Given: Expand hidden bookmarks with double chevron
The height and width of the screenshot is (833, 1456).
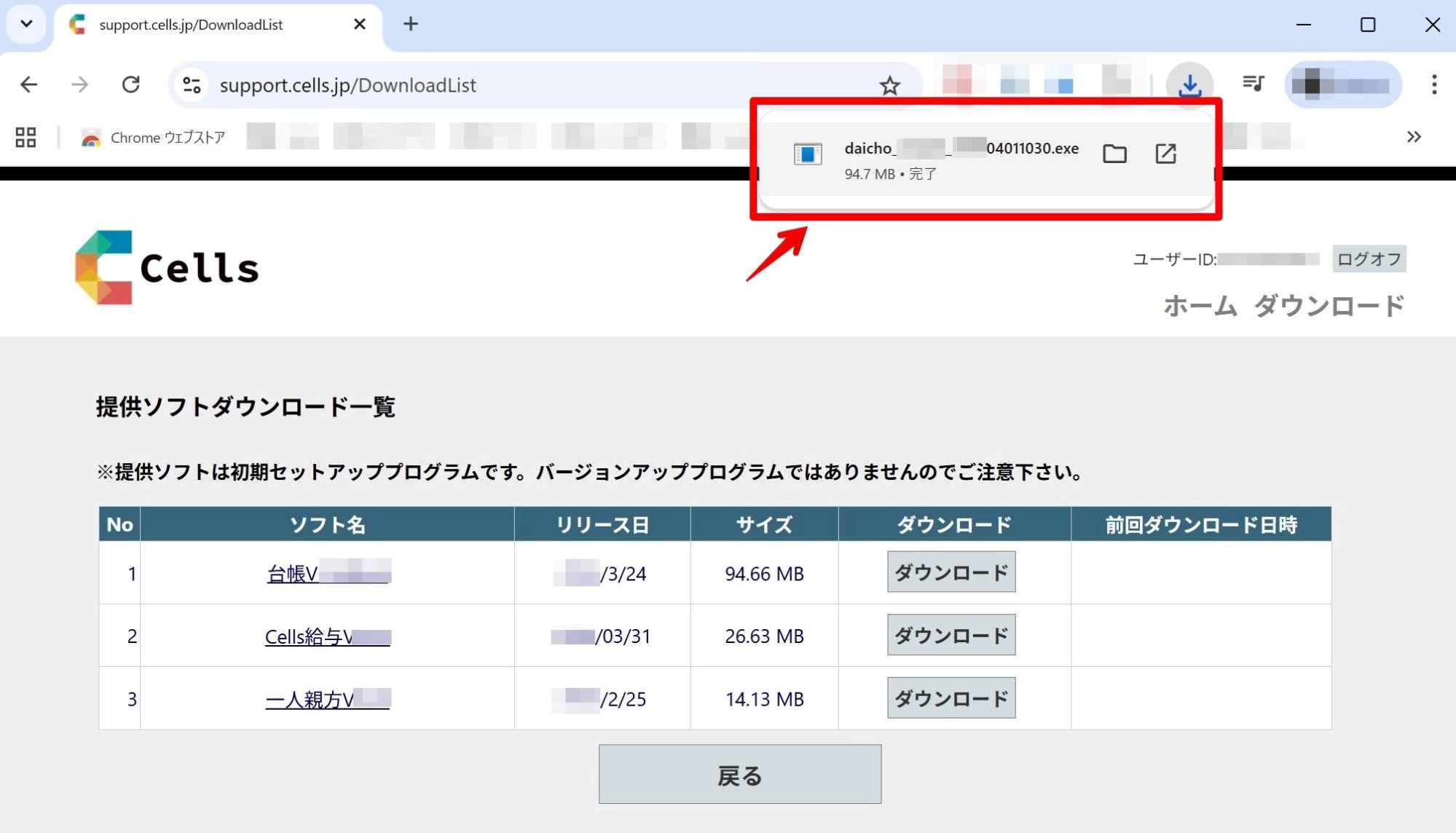Looking at the screenshot, I should pos(1414,137).
